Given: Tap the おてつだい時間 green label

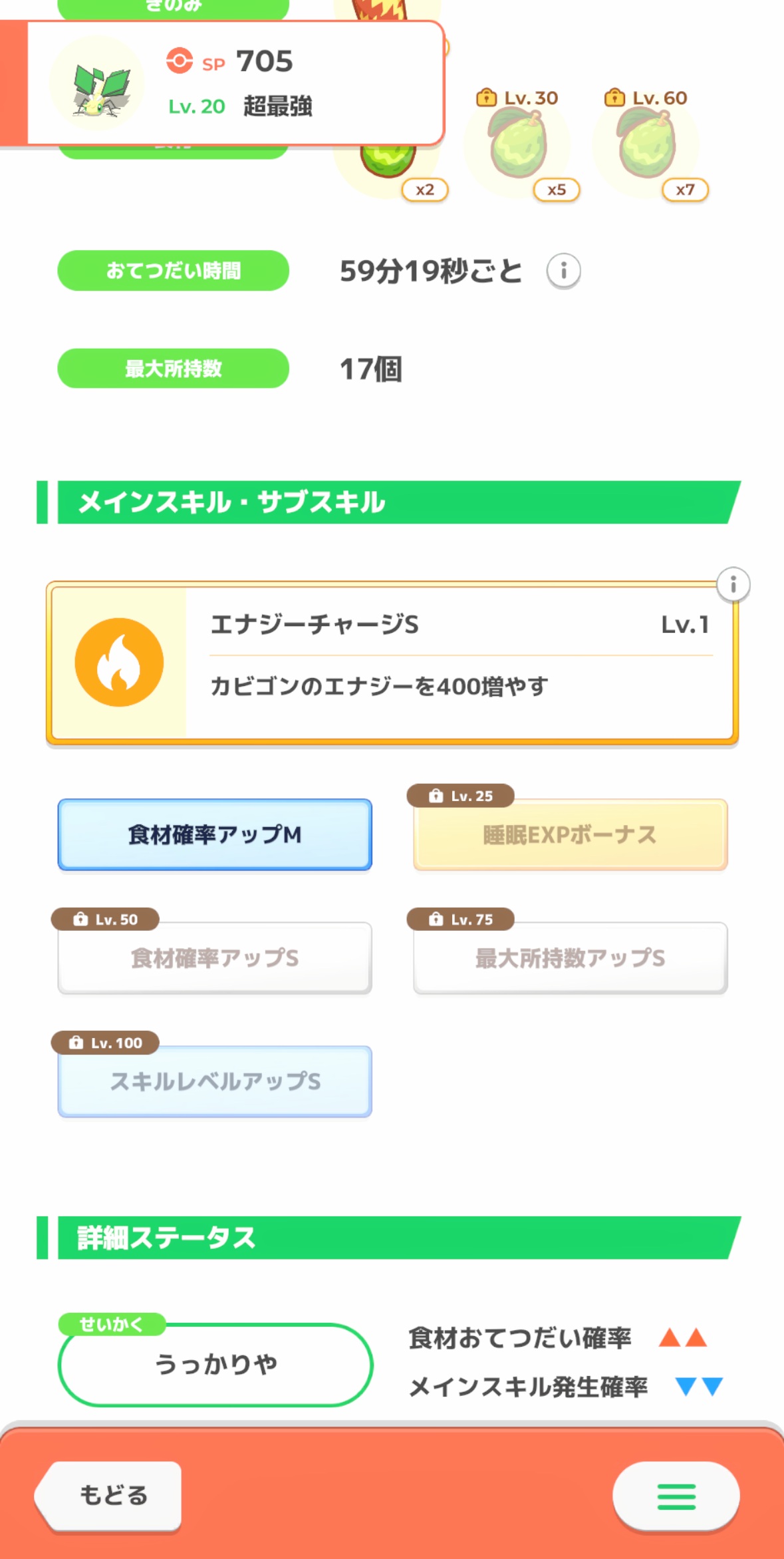Looking at the screenshot, I should click(x=173, y=271).
